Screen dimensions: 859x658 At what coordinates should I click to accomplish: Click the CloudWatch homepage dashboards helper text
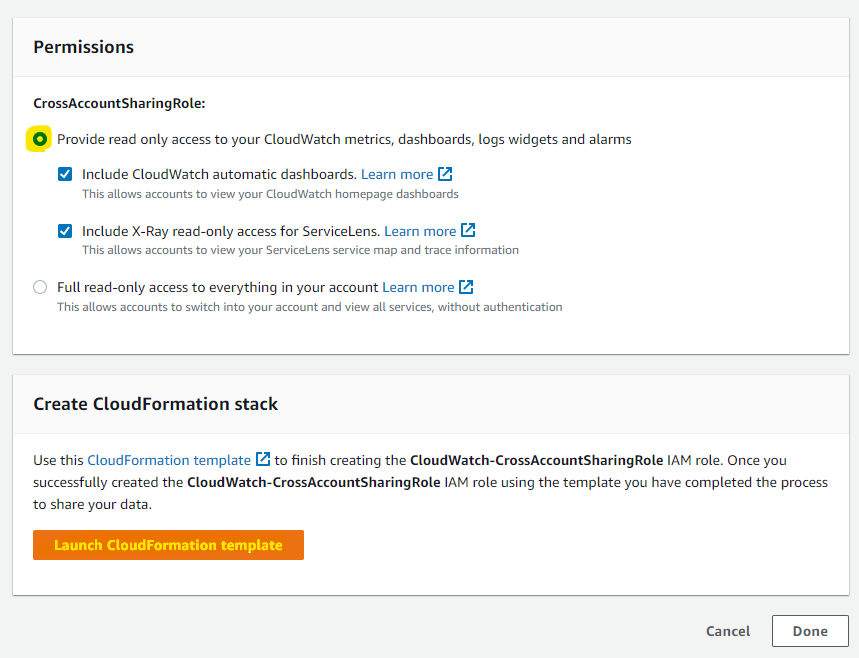(x=270, y=194)
